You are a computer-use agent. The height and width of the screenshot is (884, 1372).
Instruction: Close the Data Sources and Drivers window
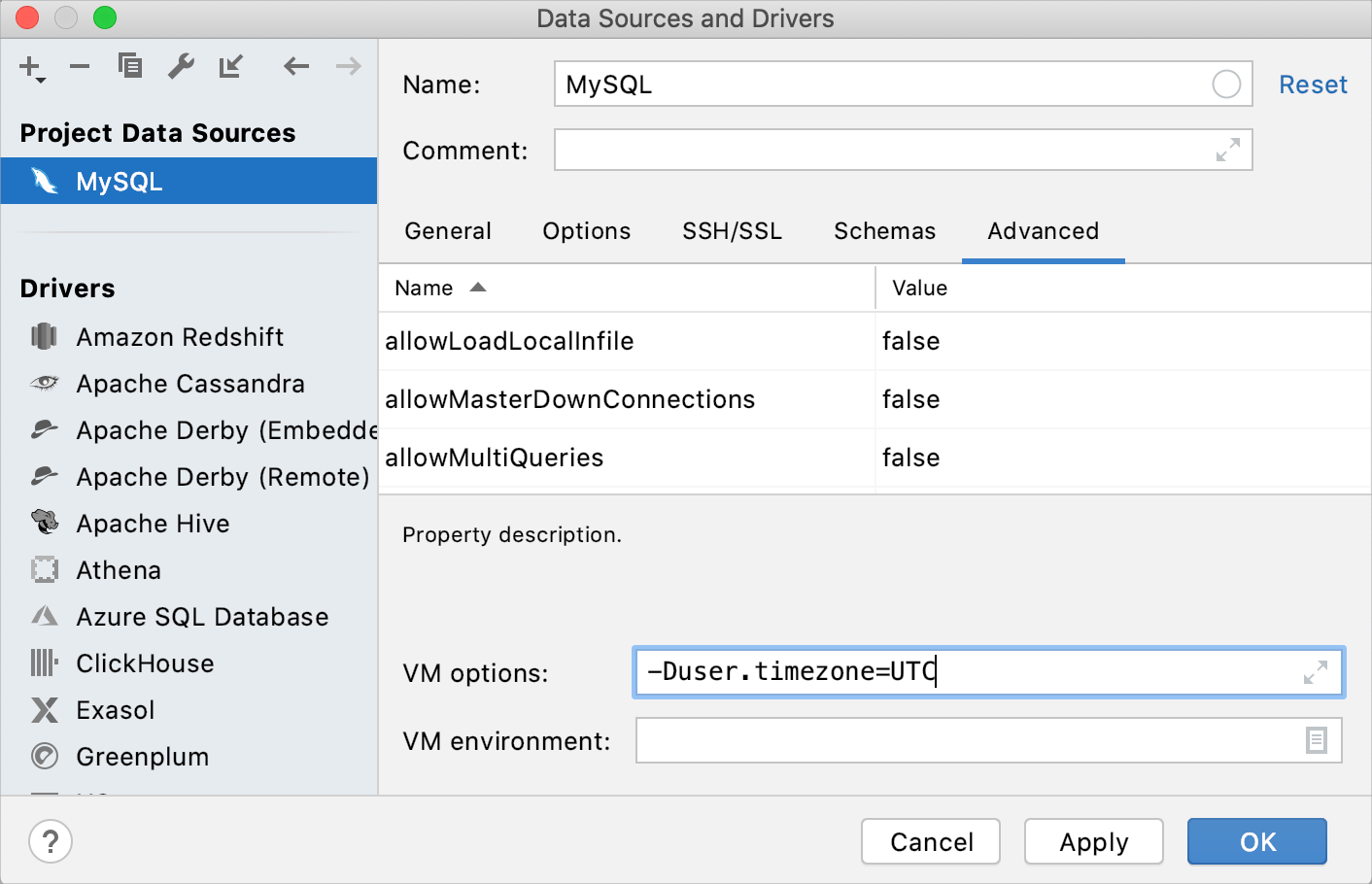pyautogui.click(x=26, y=17)
